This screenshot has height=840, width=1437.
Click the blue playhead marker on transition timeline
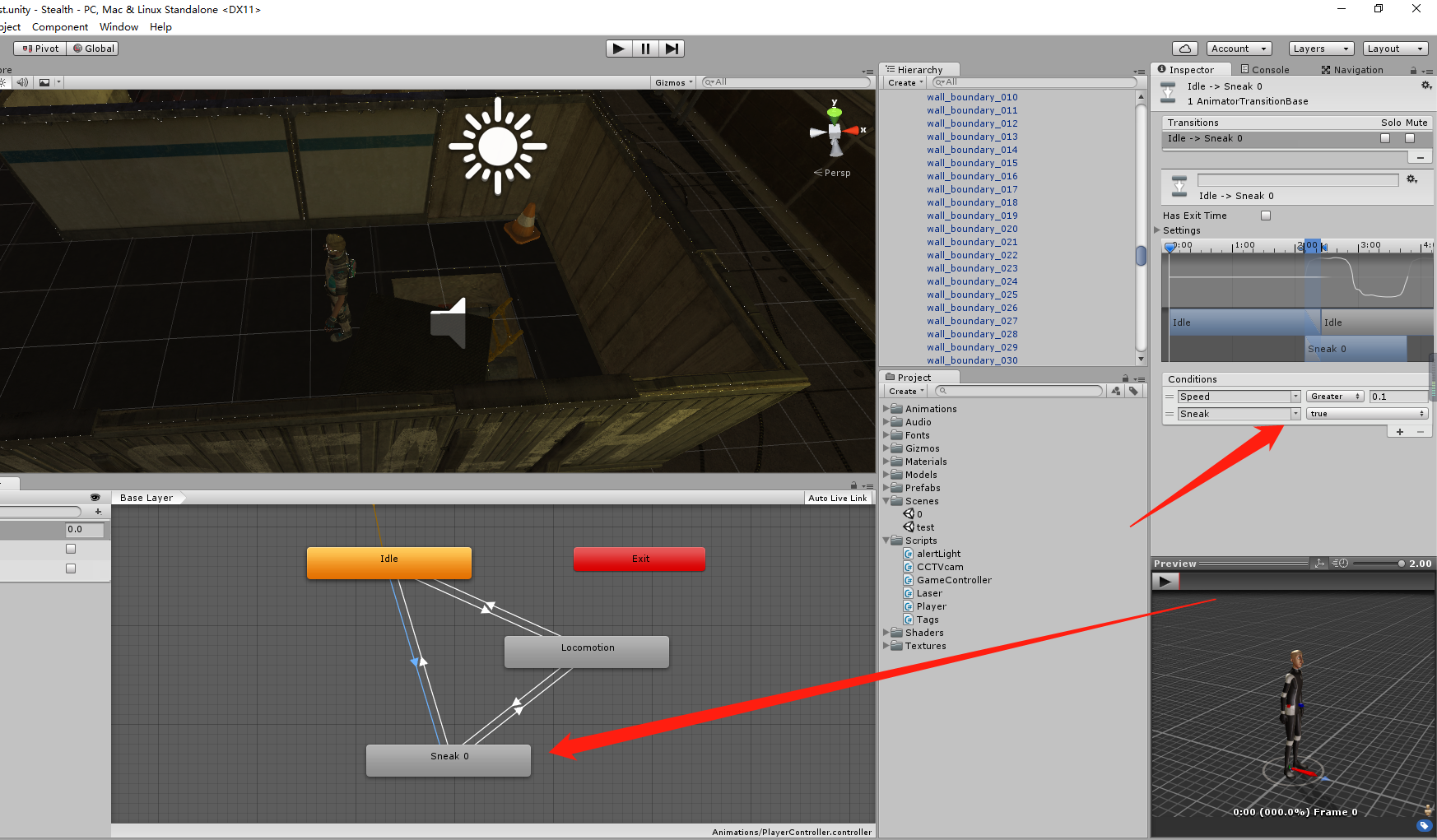[x=1170, y=247]
